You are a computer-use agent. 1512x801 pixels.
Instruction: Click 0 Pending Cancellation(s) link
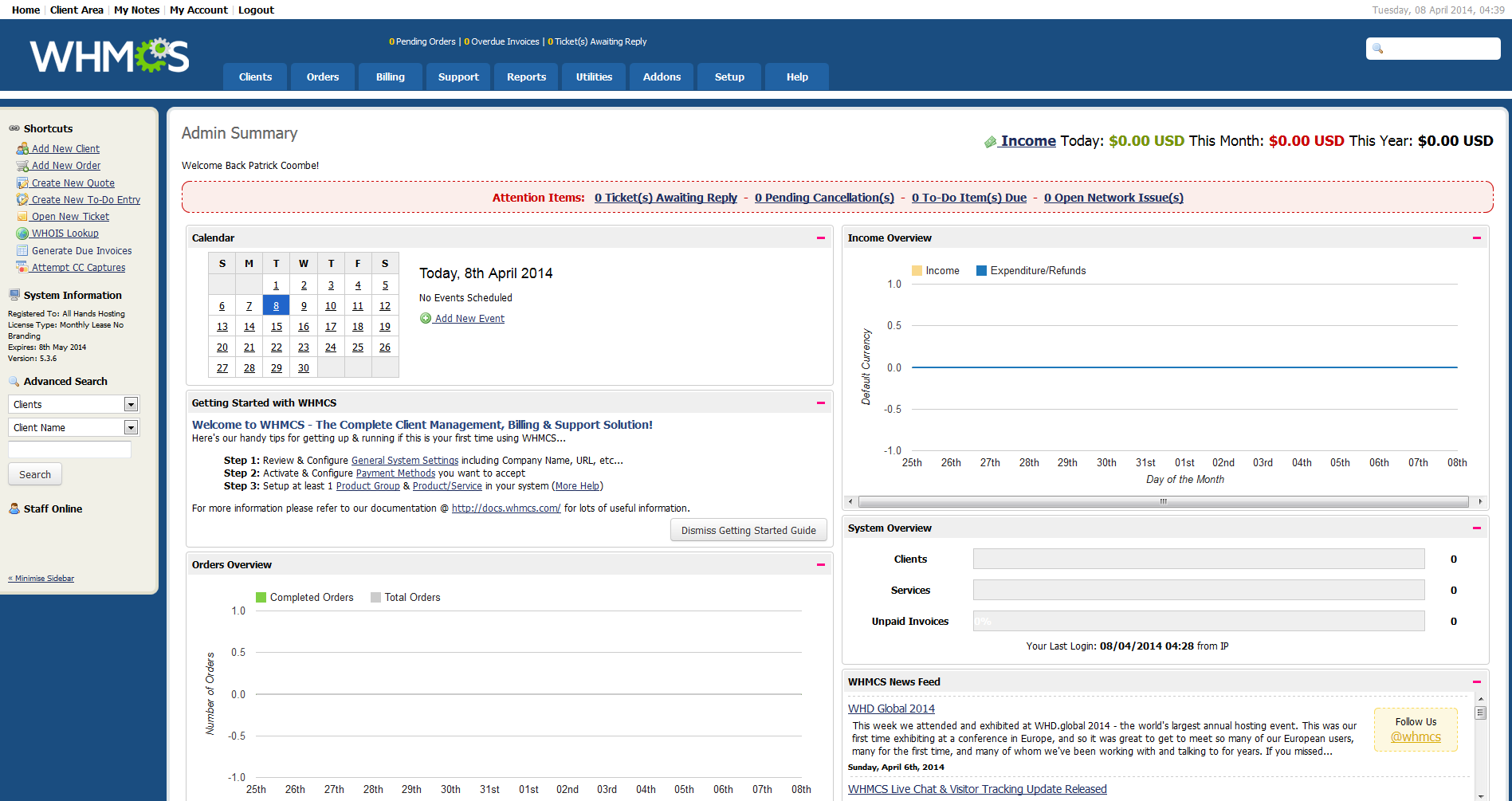[824, 198]
